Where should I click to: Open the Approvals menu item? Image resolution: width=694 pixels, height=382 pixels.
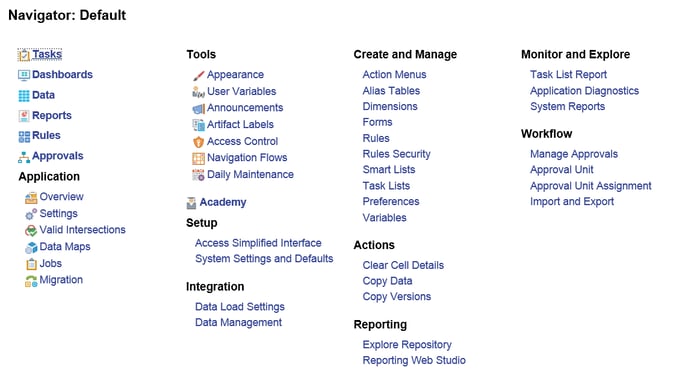coord(58,156)
